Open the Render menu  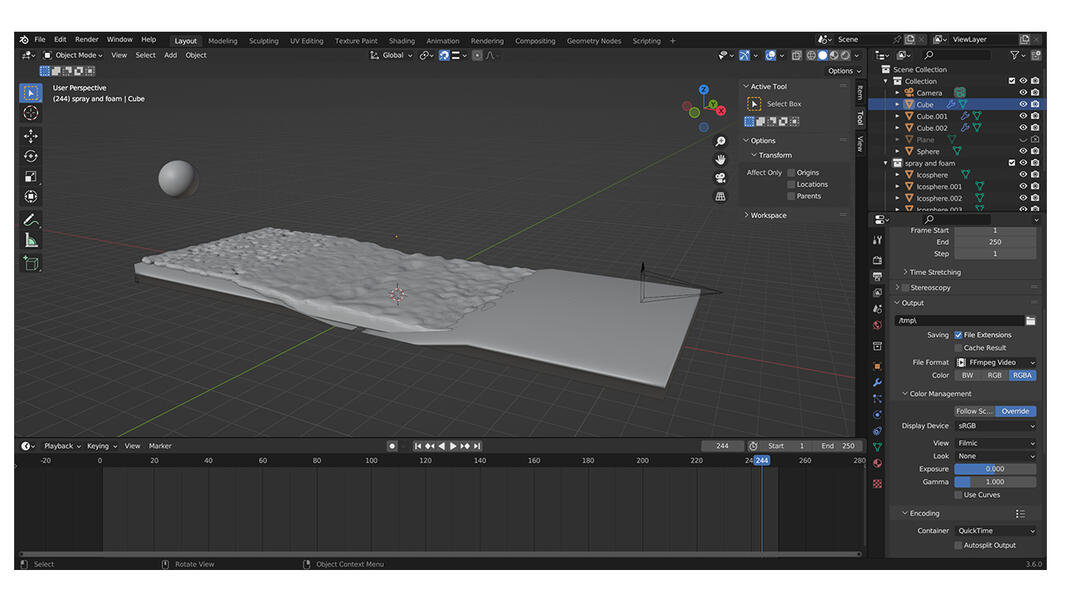point(87,40)
